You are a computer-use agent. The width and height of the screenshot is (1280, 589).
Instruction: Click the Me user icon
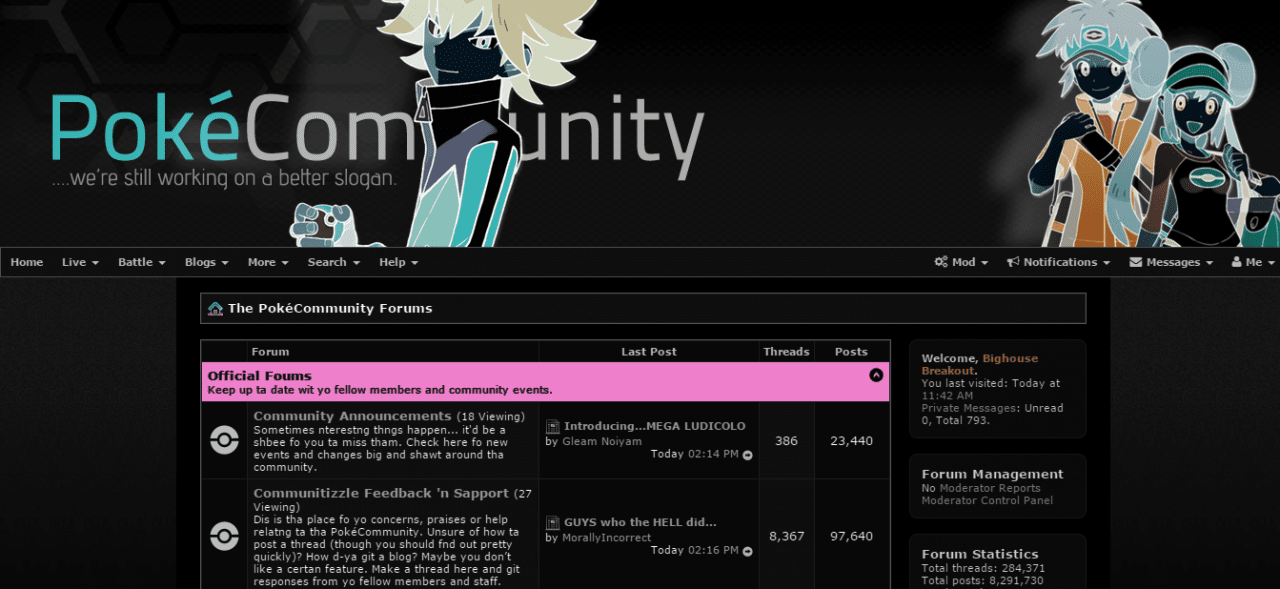point(1236,262)
